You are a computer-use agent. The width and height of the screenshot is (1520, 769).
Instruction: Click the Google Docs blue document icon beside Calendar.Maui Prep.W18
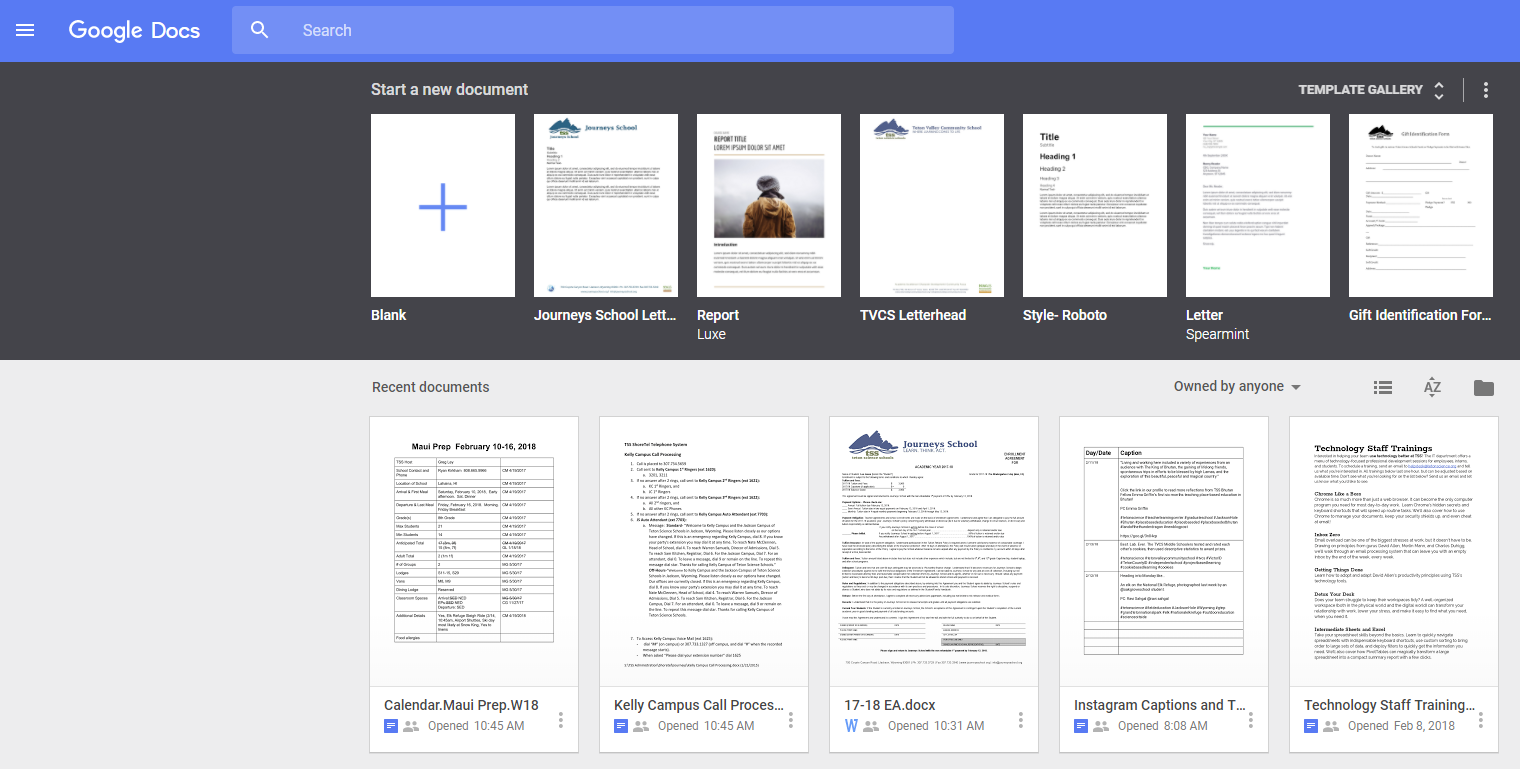(390, 725)
